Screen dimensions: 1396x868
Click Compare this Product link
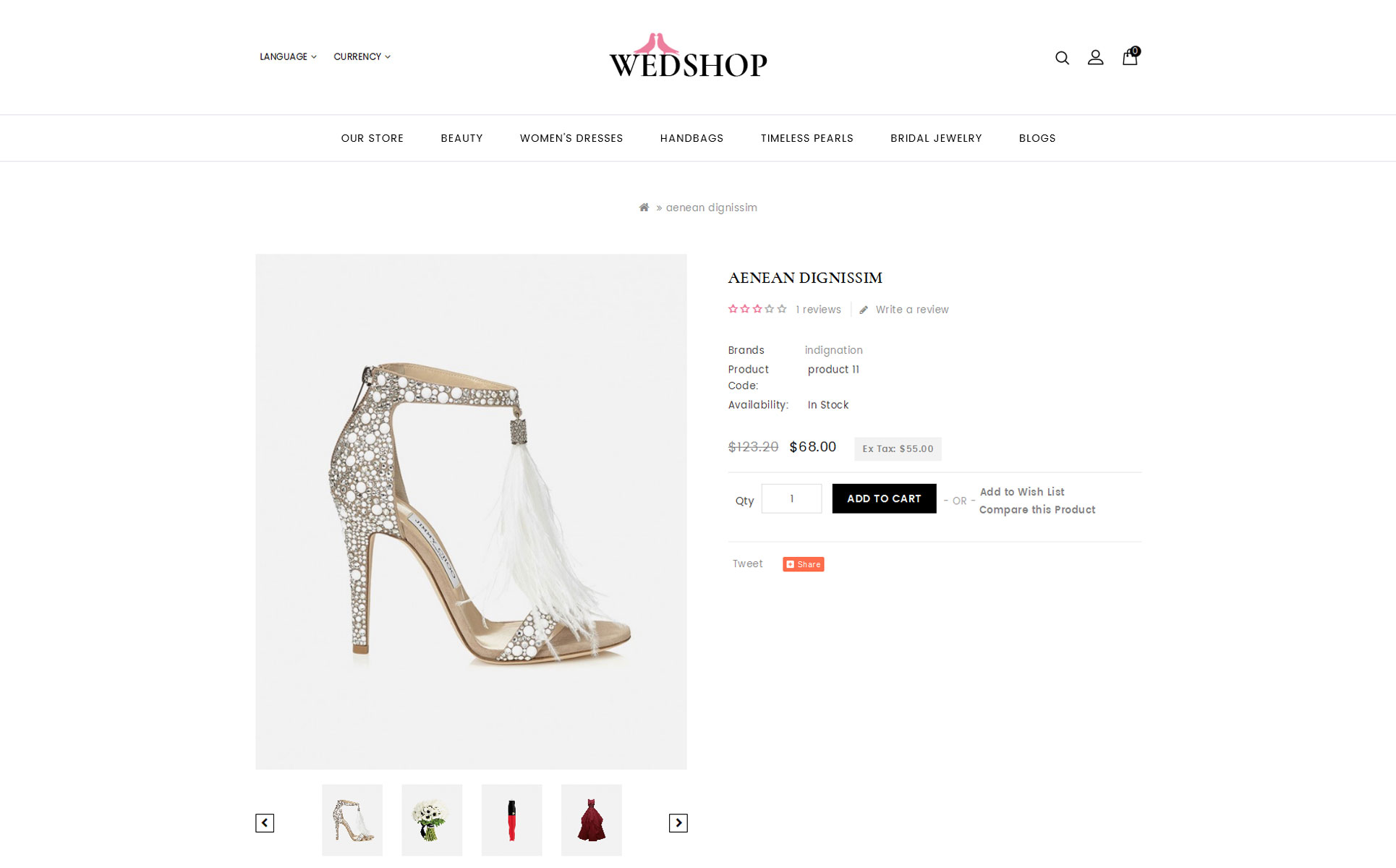click(1037, 510)
